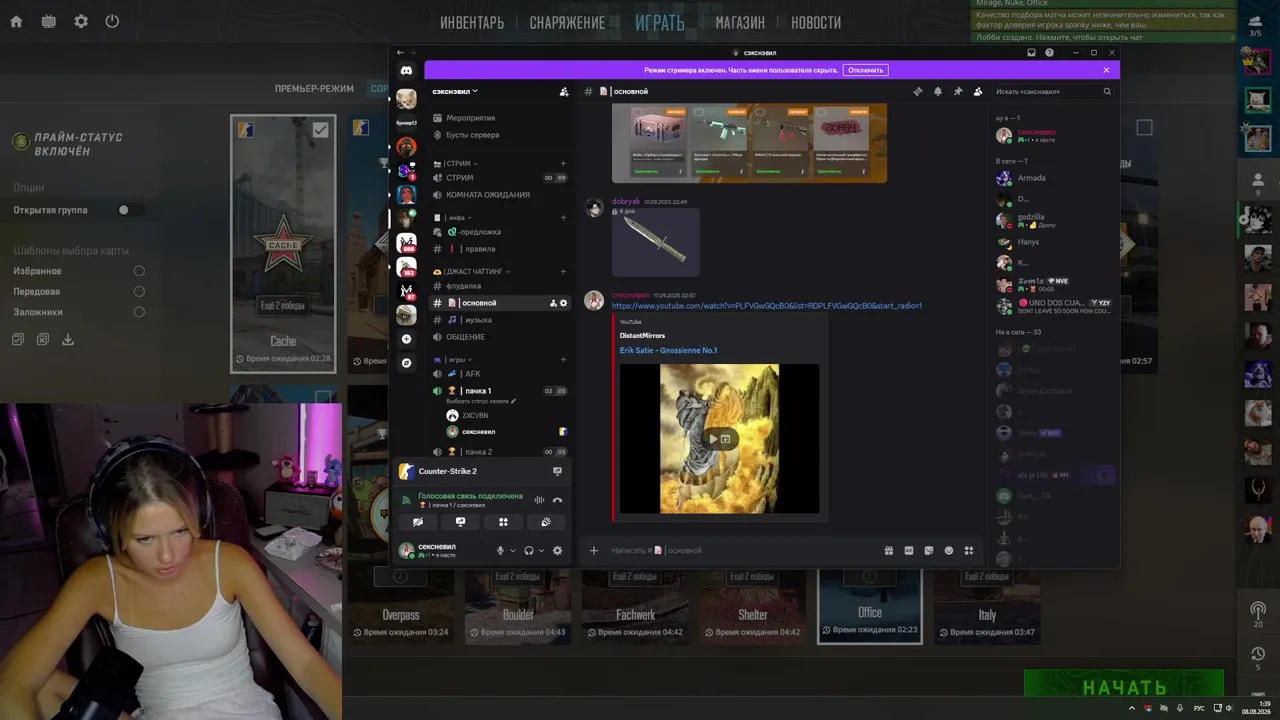Open СНАРЯЖЕНИЕ tab in CS2
This screenshot has width=1280, height=720.
567,22
